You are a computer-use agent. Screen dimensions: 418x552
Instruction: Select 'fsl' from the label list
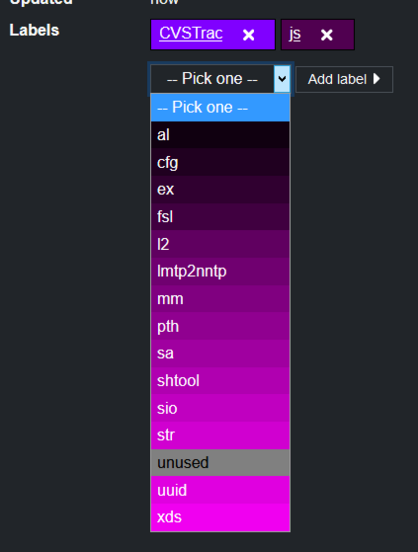point(220,217)
